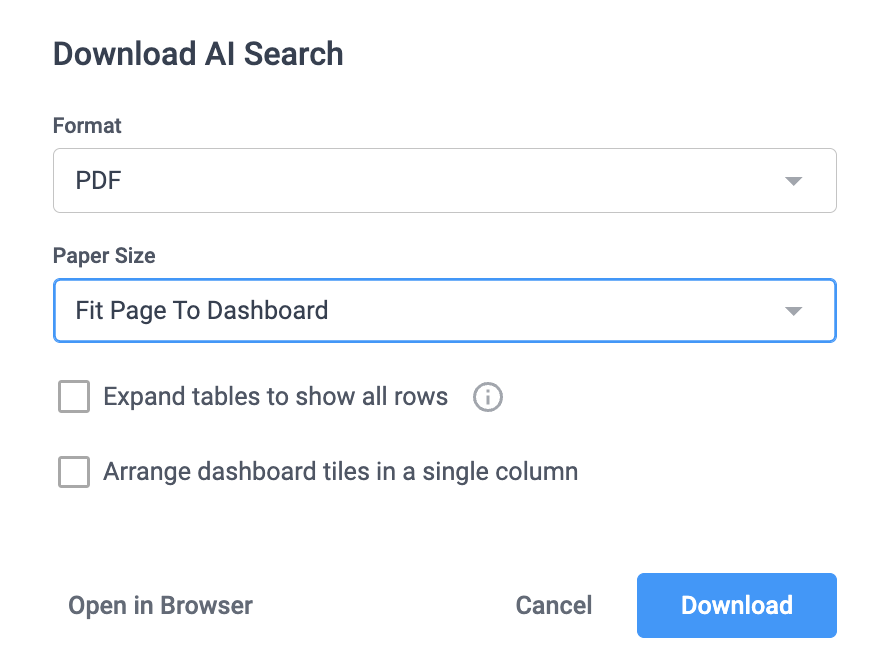Check Arrange dashboard tiles in a single column
Image resolution: width=890 pixels, height=662 pixels.
click(74, 472)
